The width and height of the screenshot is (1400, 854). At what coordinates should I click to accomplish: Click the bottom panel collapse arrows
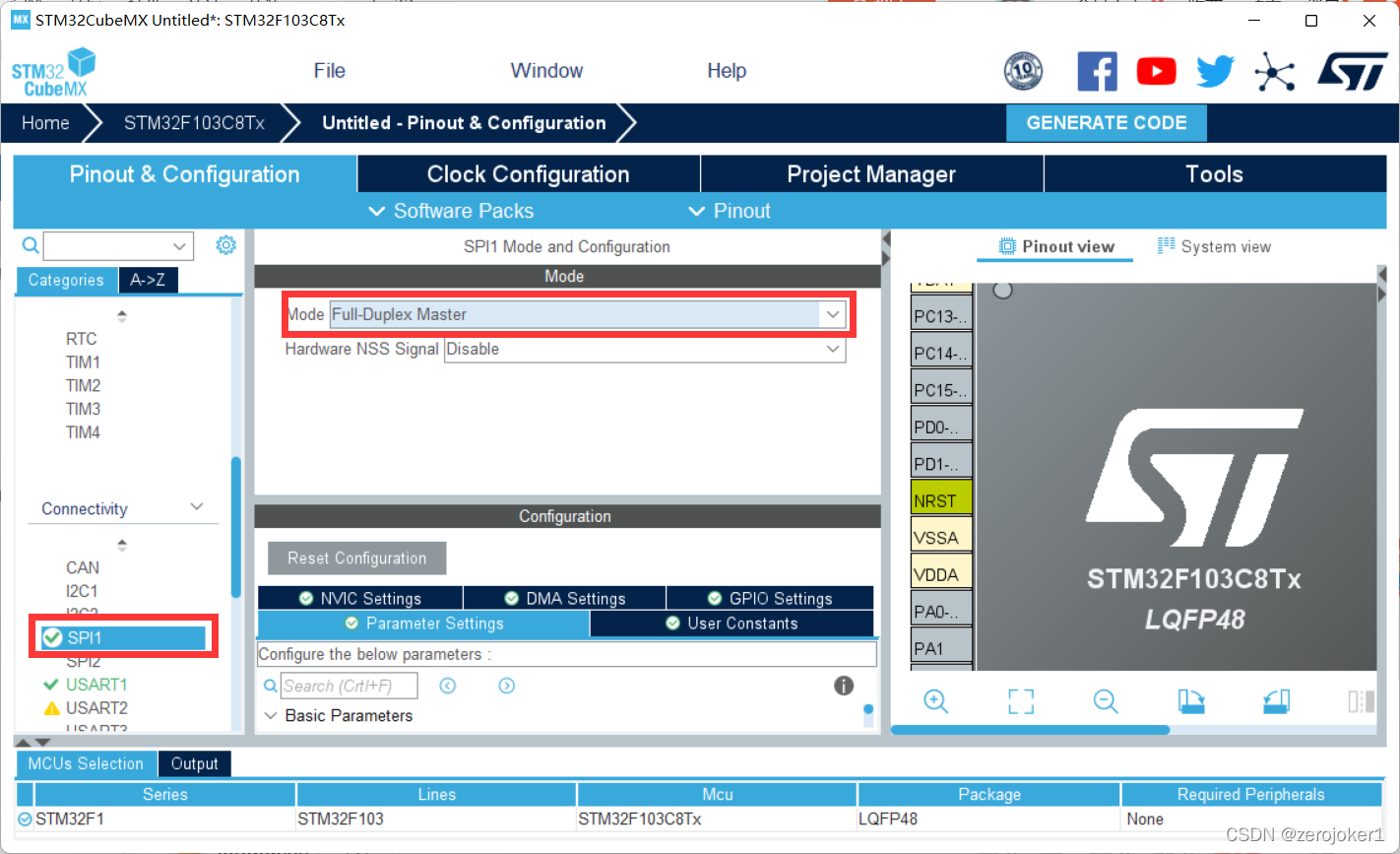coord(32,742)
